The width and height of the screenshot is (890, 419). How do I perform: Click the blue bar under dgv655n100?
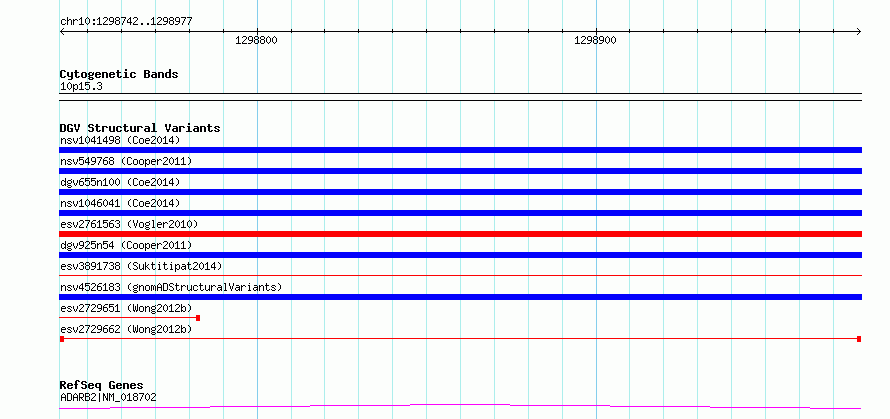460,192
